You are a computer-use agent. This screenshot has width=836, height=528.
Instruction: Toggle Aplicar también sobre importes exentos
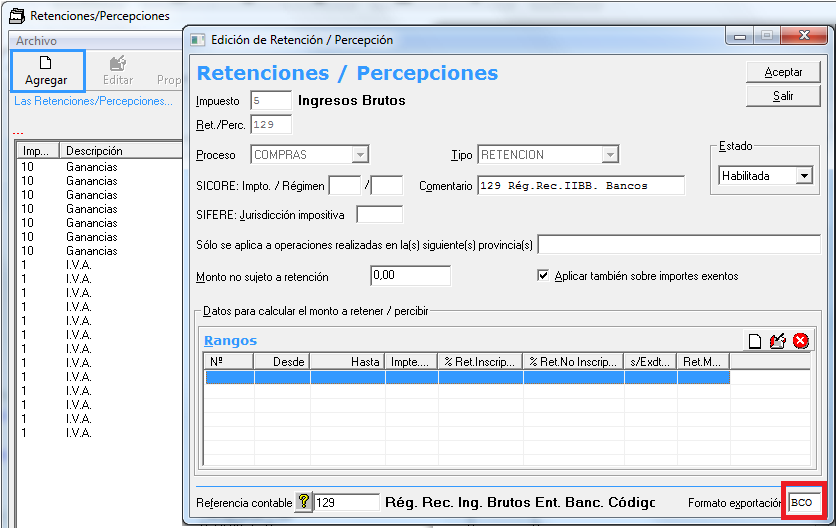544,276
